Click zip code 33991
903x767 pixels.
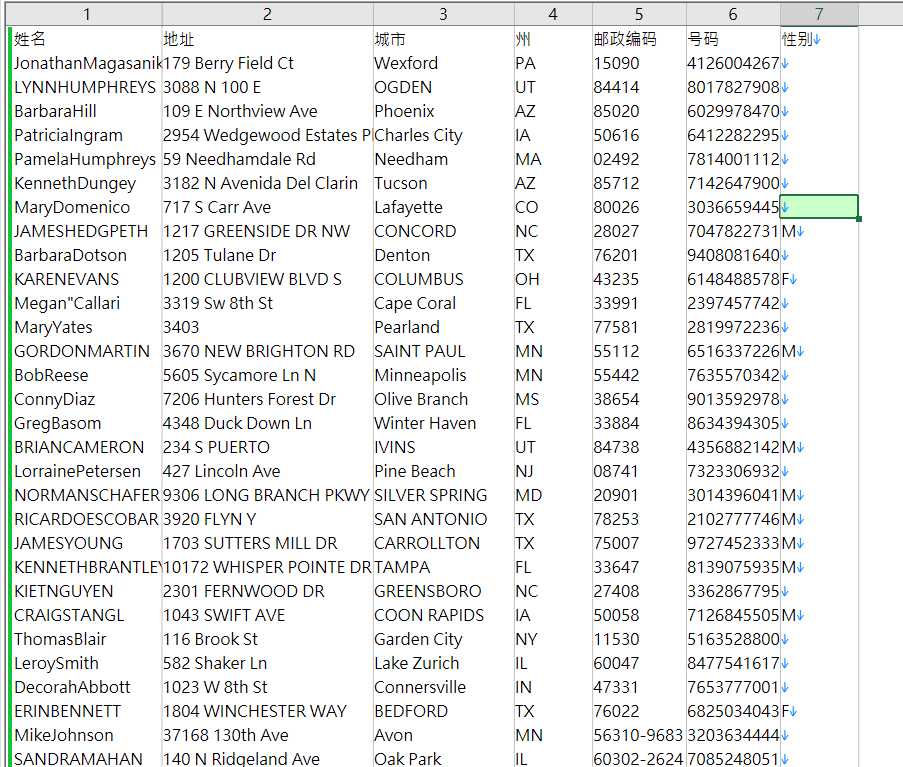[639, 303]
